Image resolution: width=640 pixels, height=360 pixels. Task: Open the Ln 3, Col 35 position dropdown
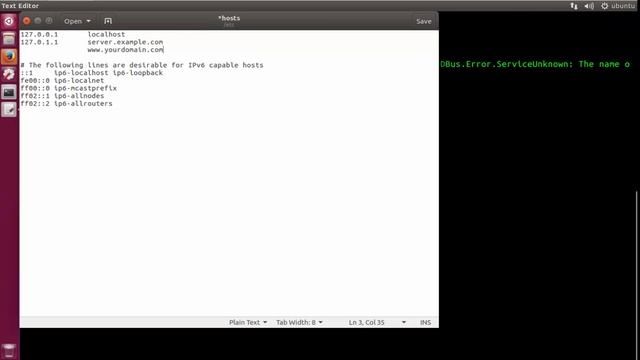(377, 322)
